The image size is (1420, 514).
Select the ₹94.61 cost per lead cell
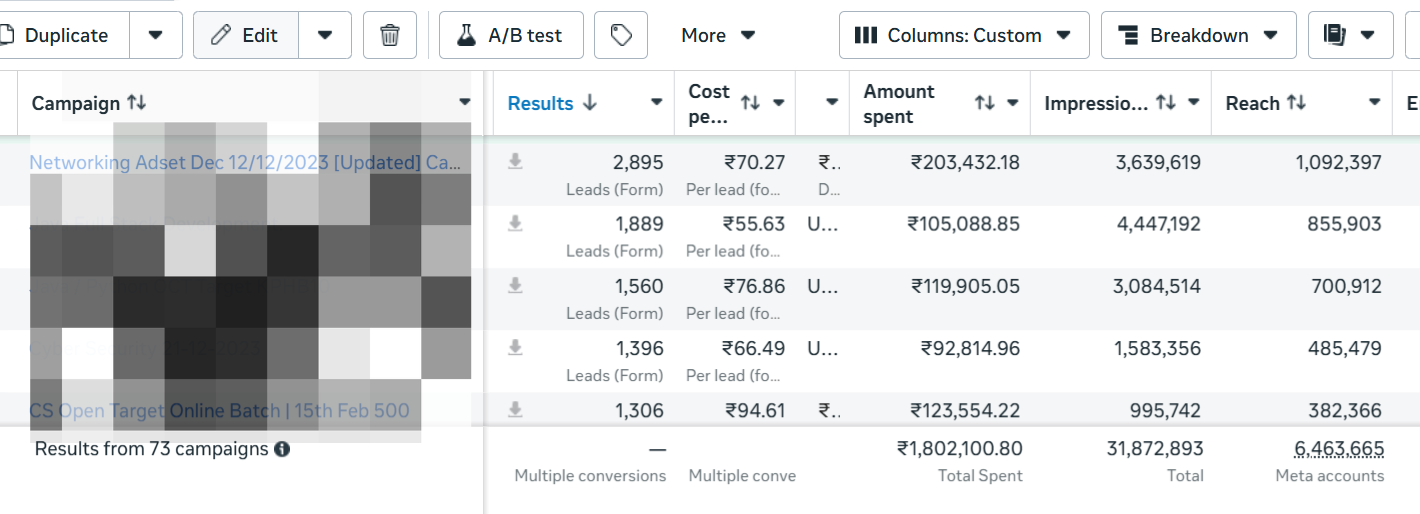[754, 410]
